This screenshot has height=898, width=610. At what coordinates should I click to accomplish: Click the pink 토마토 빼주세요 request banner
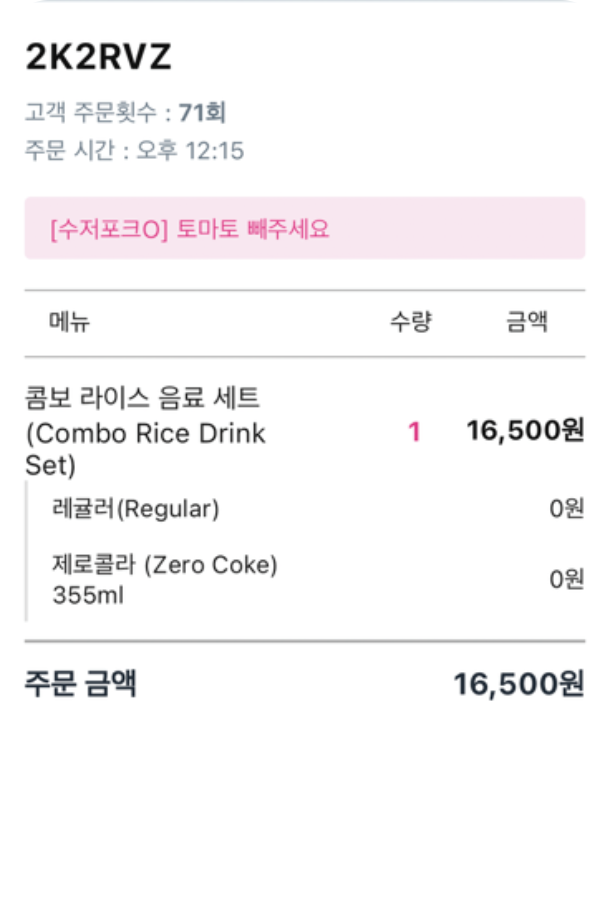click(x=304, y=228)
